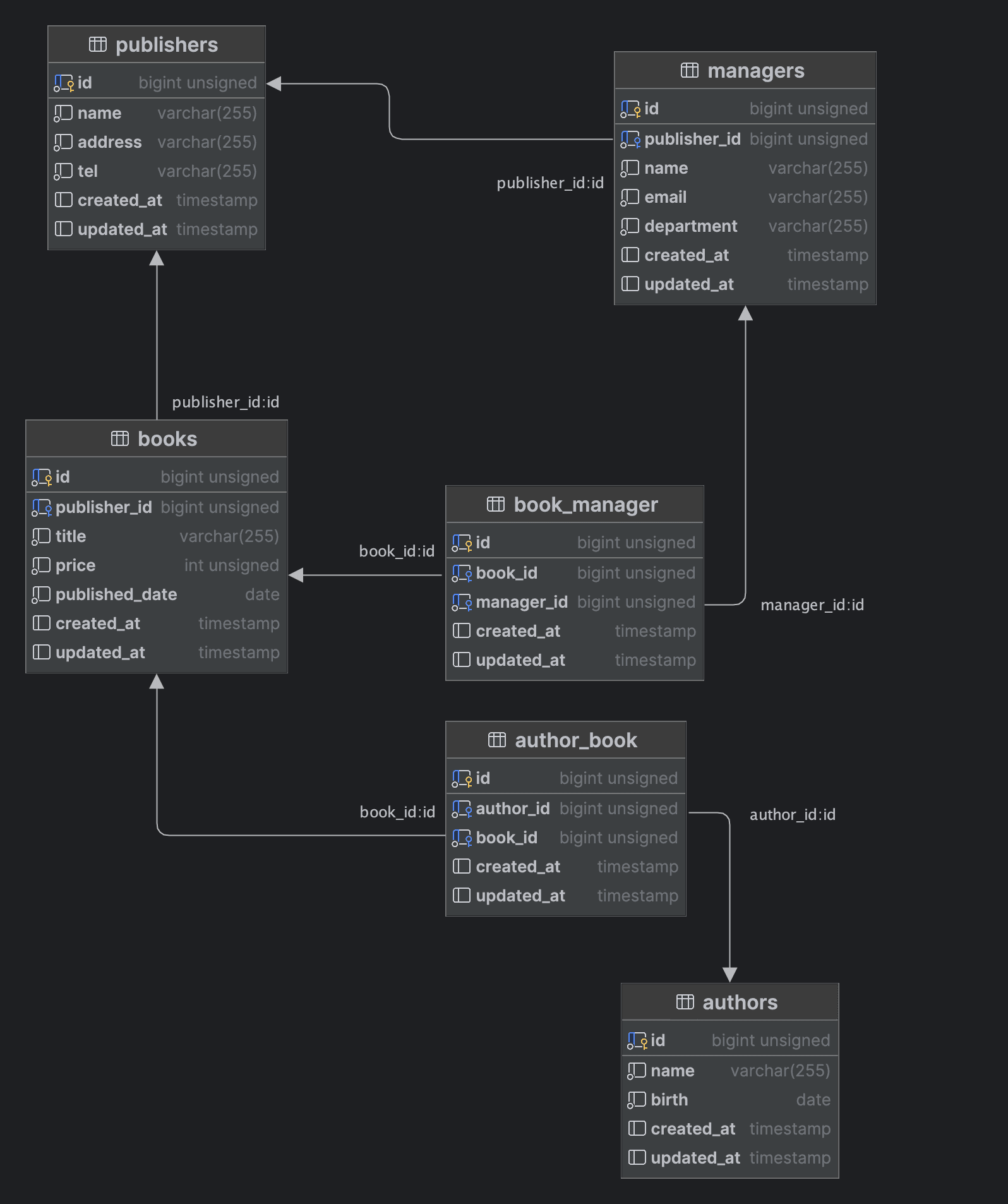Select author_id column in author_book

512,809
